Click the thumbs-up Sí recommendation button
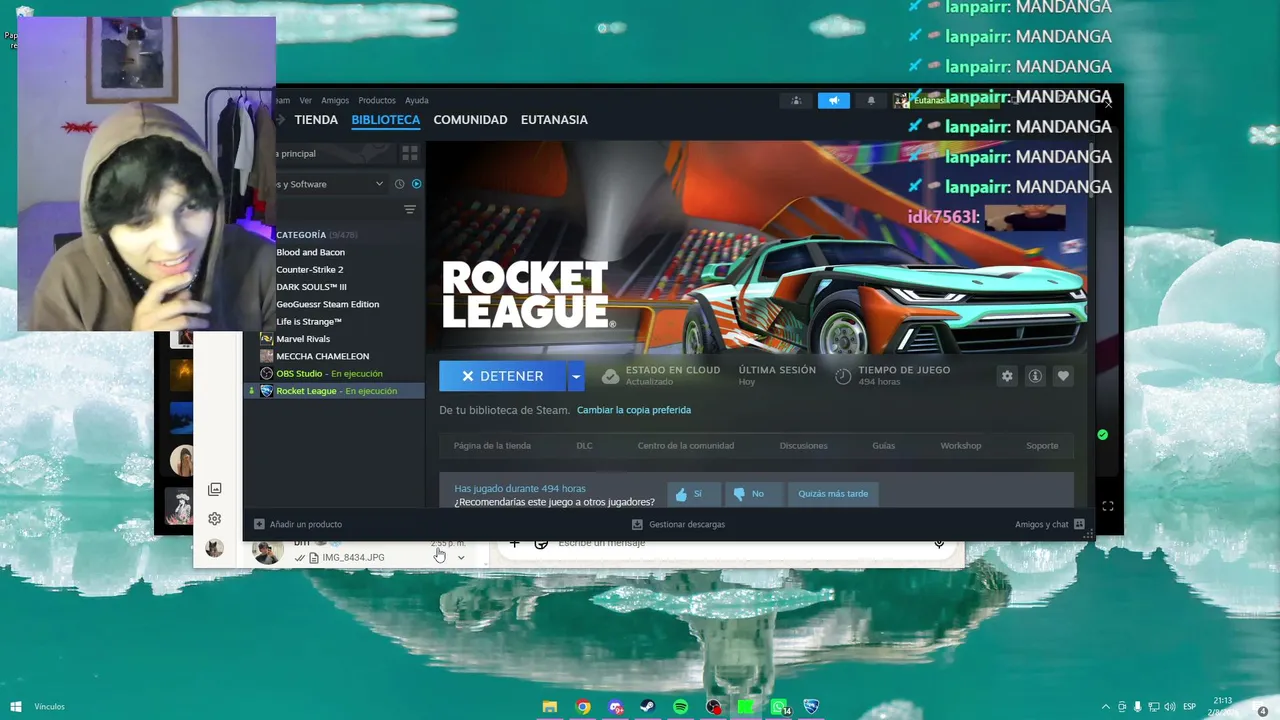1280x720 pixels. pos(694,494)
